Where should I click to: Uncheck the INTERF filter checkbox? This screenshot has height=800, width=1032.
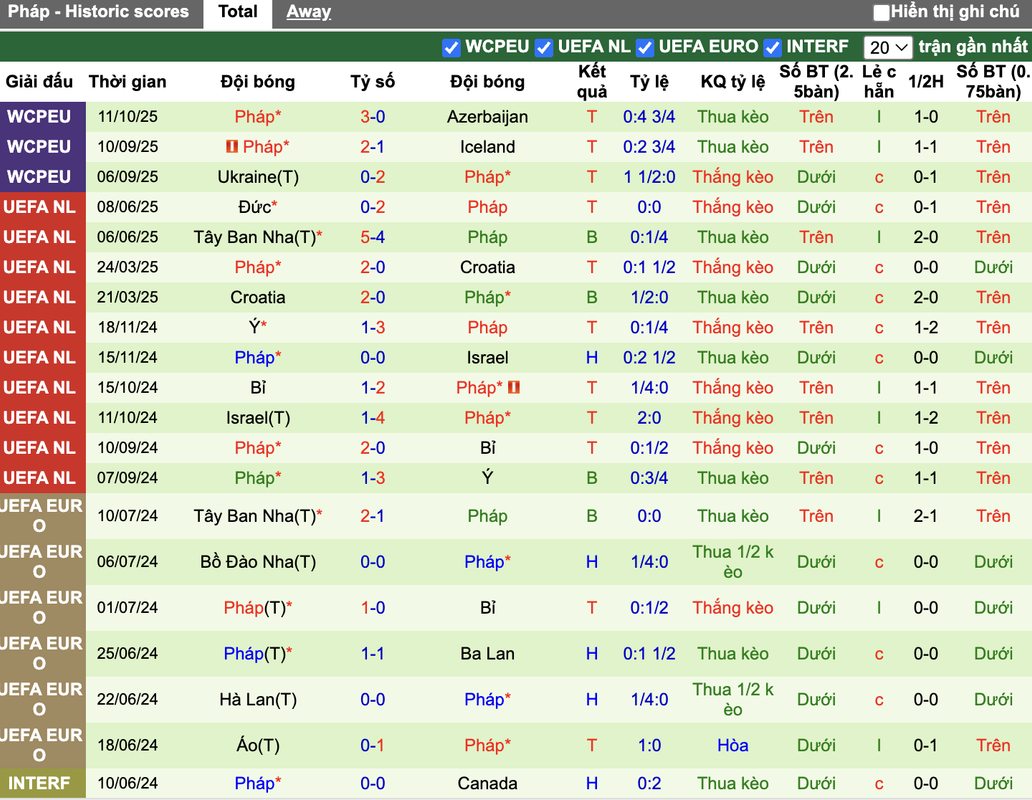click(773, 47)
